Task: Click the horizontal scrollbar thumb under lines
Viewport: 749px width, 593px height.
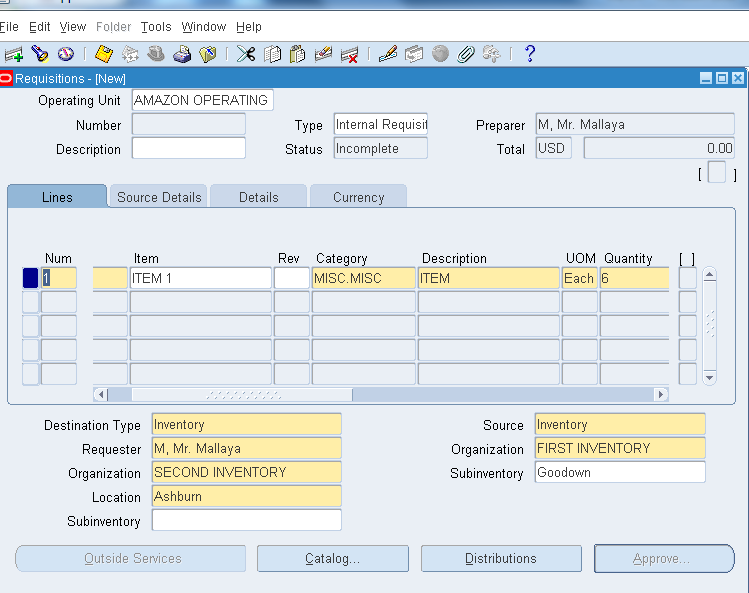Action: click(x=241, y=395)
